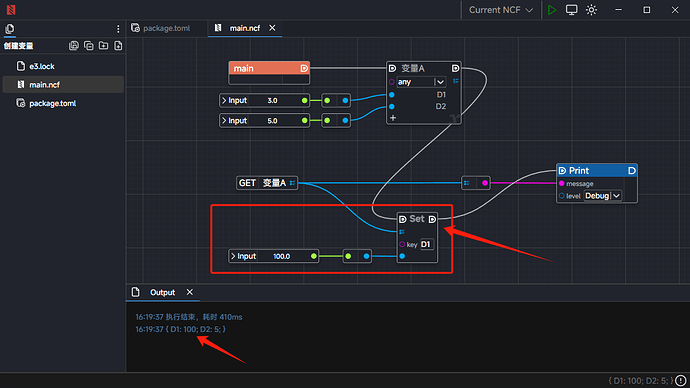Open the sidebar three-dot options menu
The image size is (690, 388).
pyautogui.click(x=118, y=29)
